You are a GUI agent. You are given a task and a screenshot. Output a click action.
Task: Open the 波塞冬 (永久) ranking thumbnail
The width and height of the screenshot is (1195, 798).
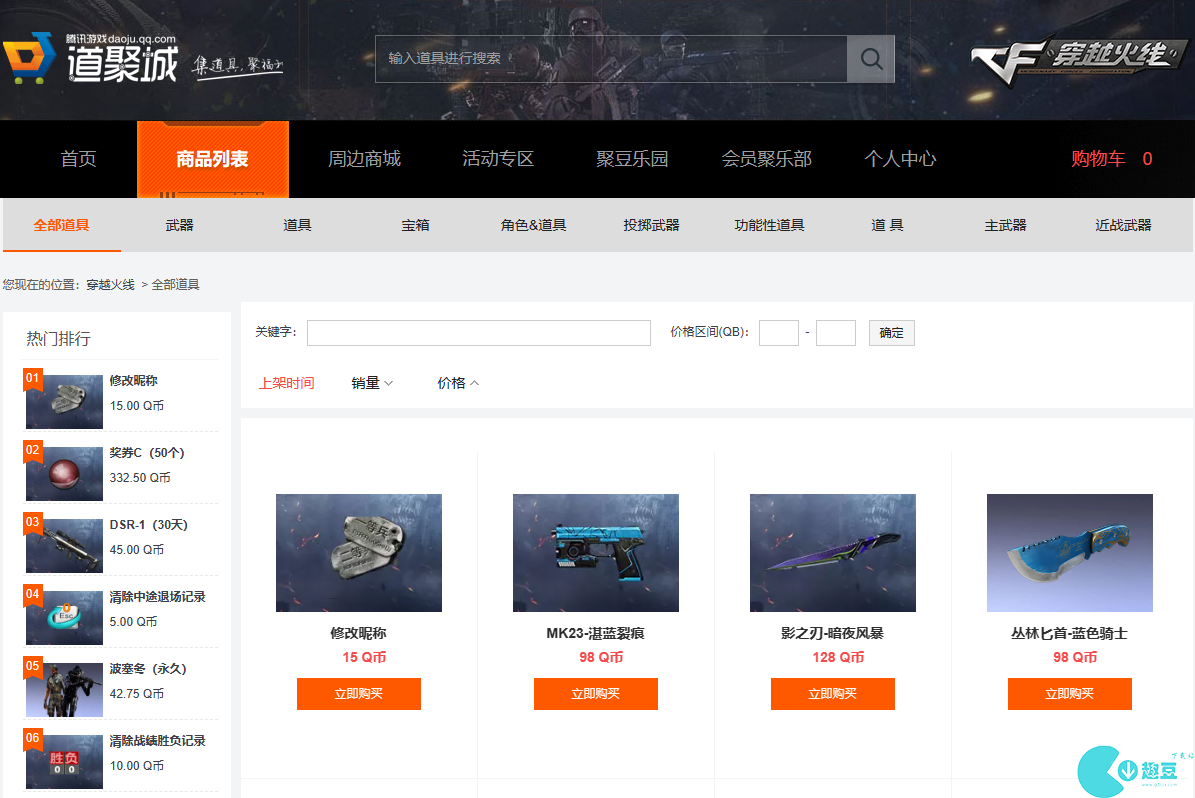point(64,690)
